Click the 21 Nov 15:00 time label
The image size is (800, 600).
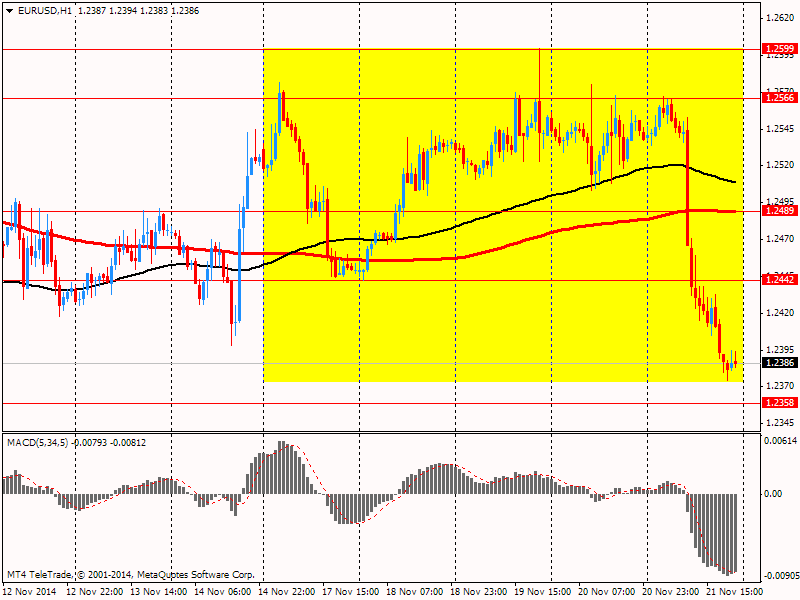coord(735,591)
